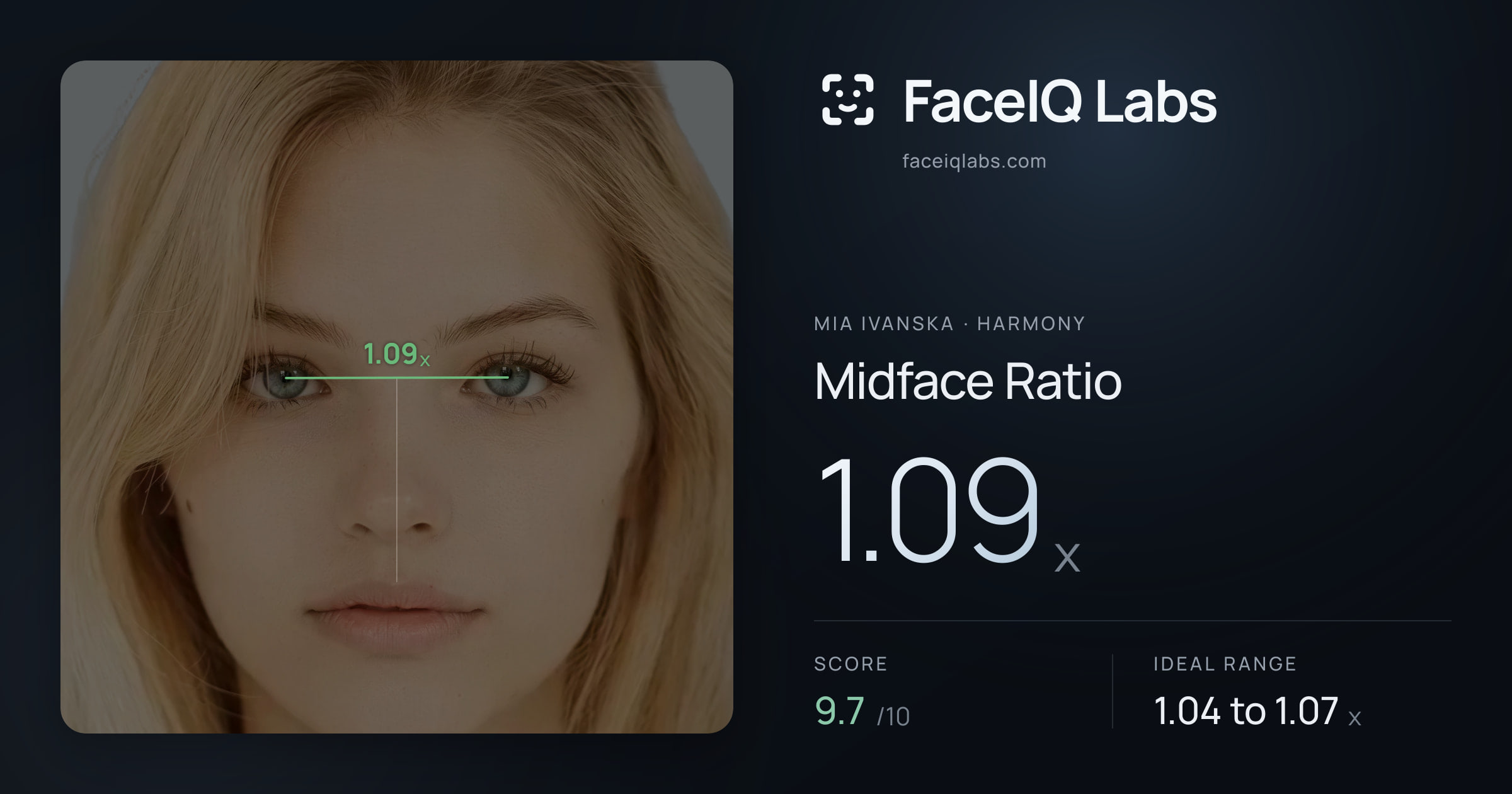The height and width of the screenshot is (794, 1512).
Task: Click the 9.7 /10 score value
Action: coord(862,712)
